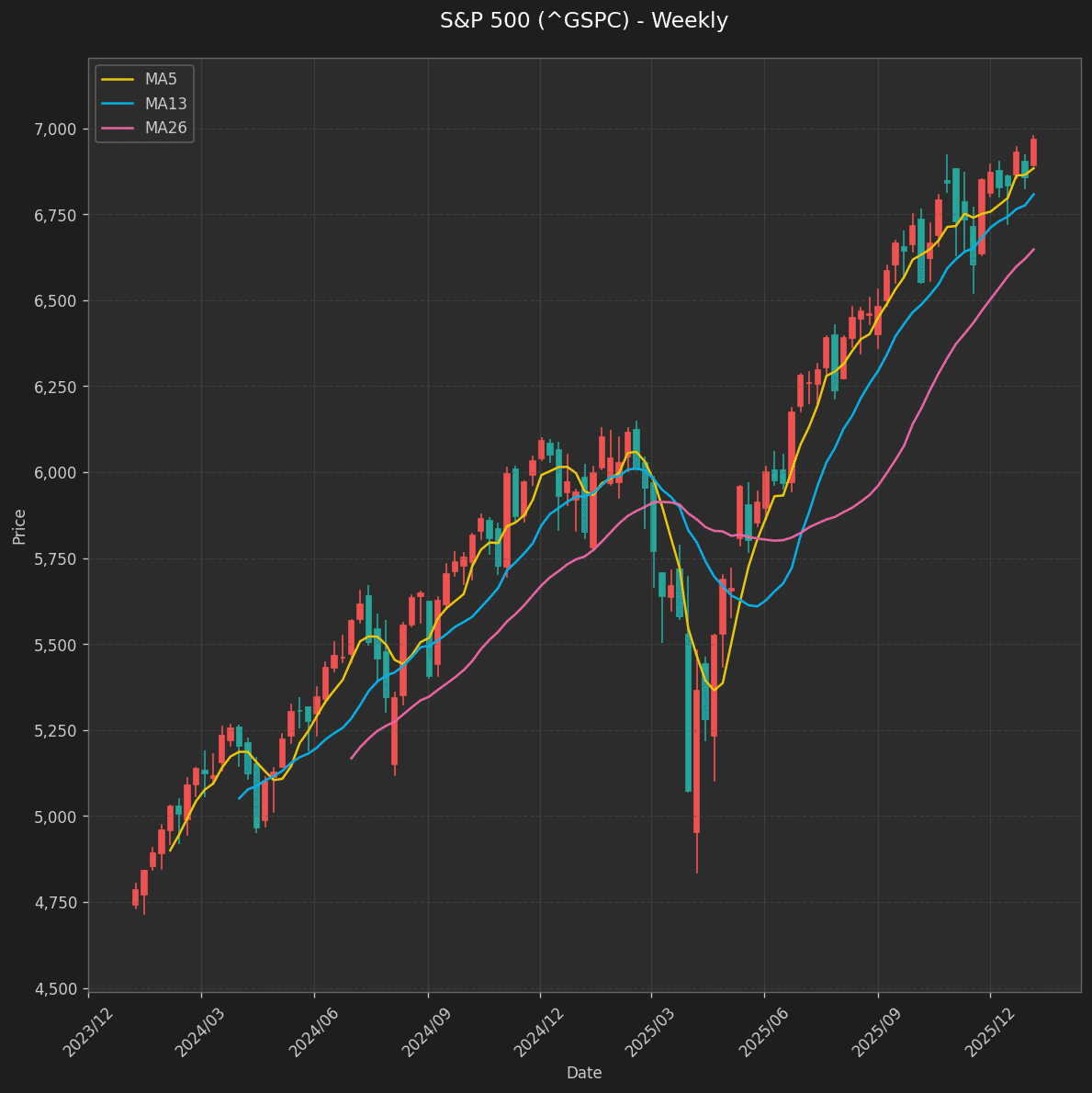Click the 2025/03 date axis label
The image size is (1092, 1093).
coord(651,1031)
